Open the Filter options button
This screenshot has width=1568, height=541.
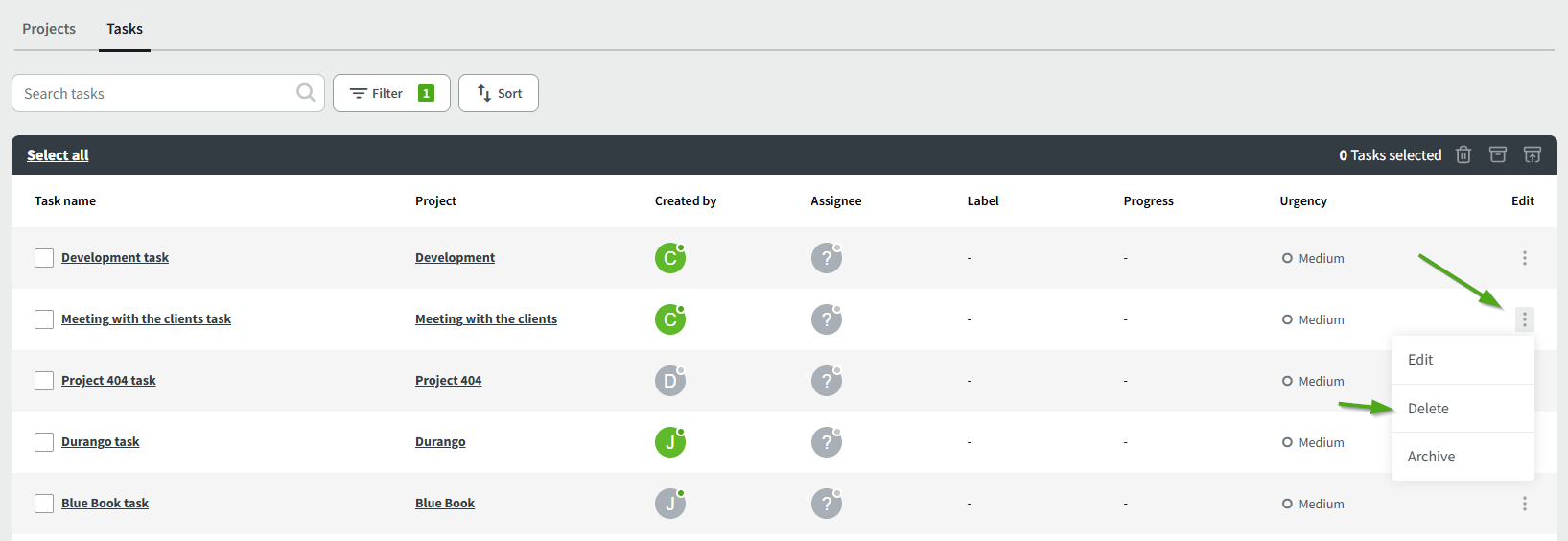tap(391, 93)
